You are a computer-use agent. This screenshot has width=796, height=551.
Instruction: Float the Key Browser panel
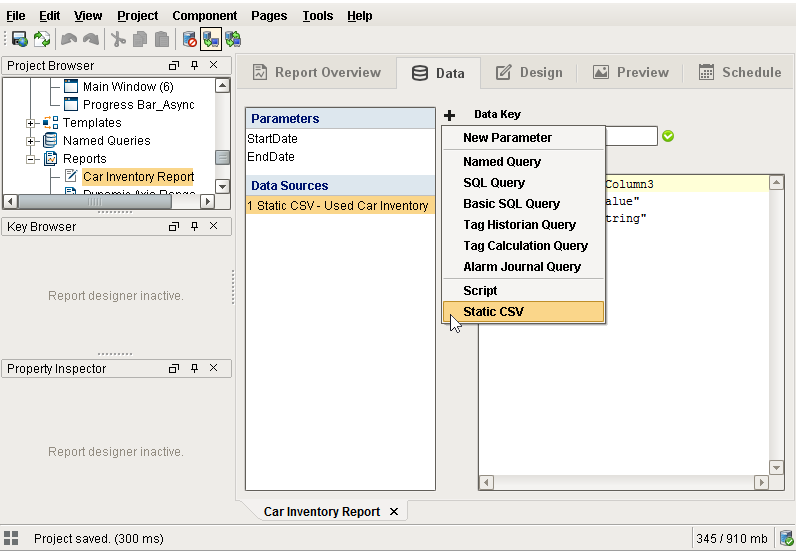pyautogui.click(x=174, y=226)
